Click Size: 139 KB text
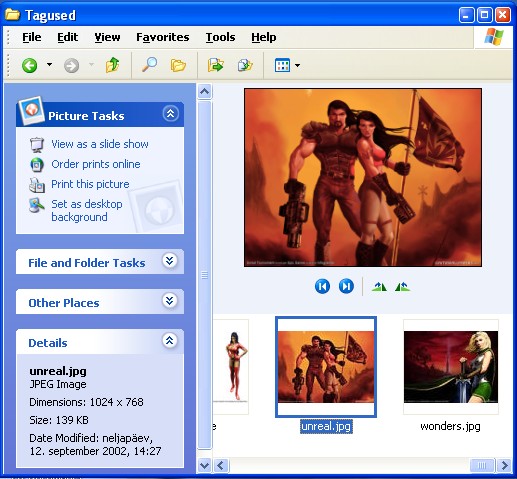This screenshot has height=479, width=517. (59, 420)
